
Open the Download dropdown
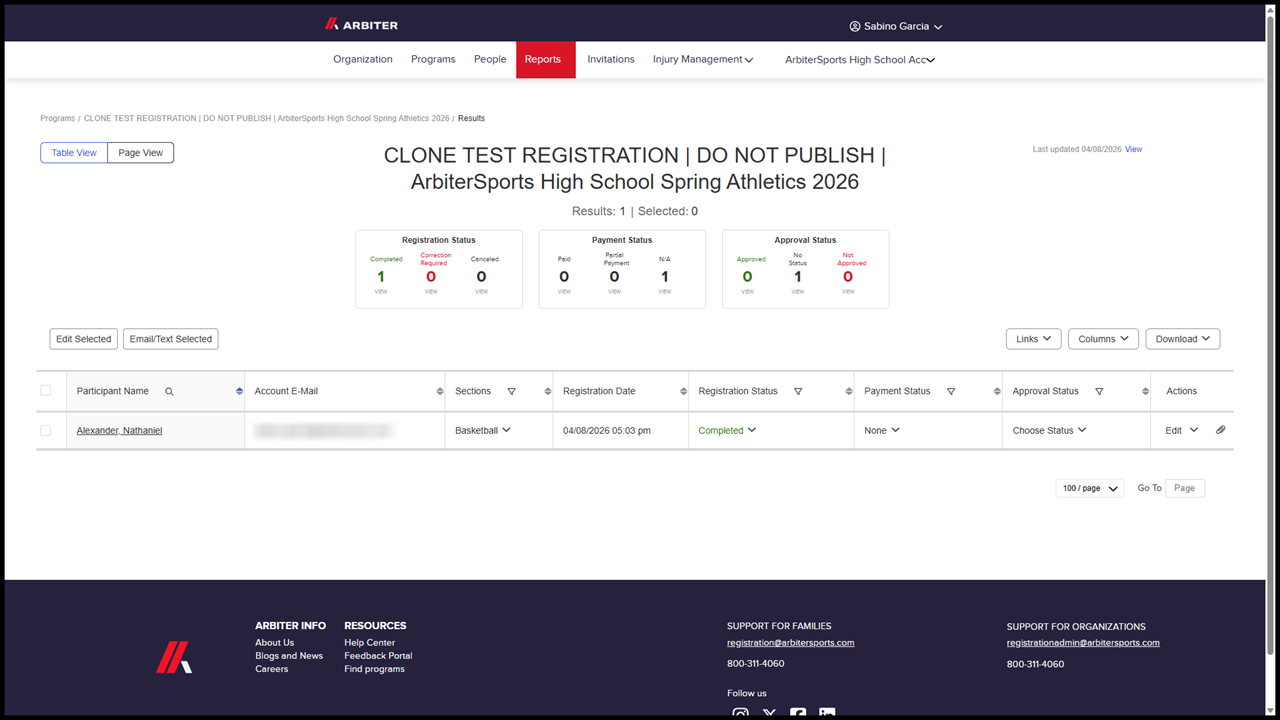coord(1183,339)
